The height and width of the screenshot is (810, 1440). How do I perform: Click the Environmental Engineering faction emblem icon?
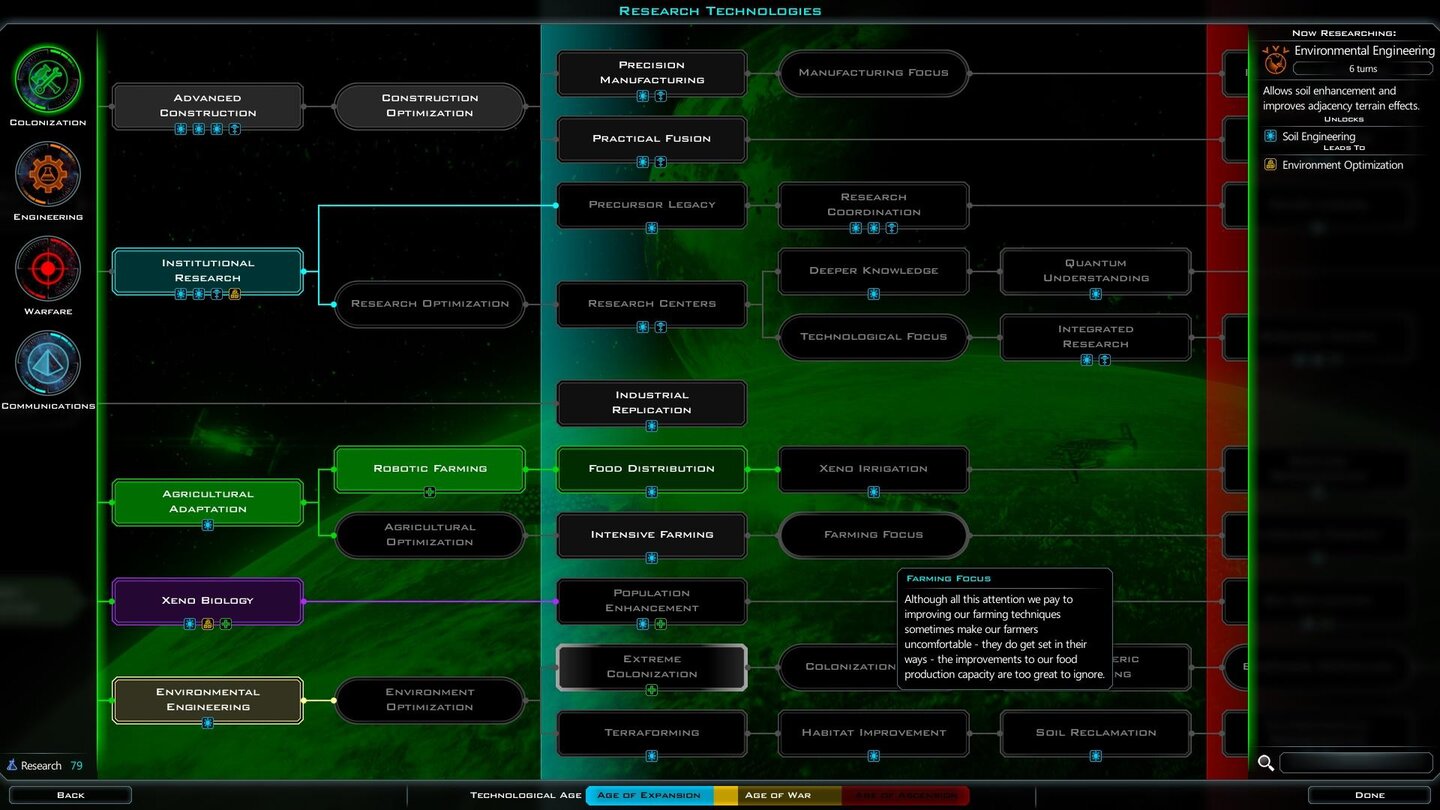pos(1275,60)
